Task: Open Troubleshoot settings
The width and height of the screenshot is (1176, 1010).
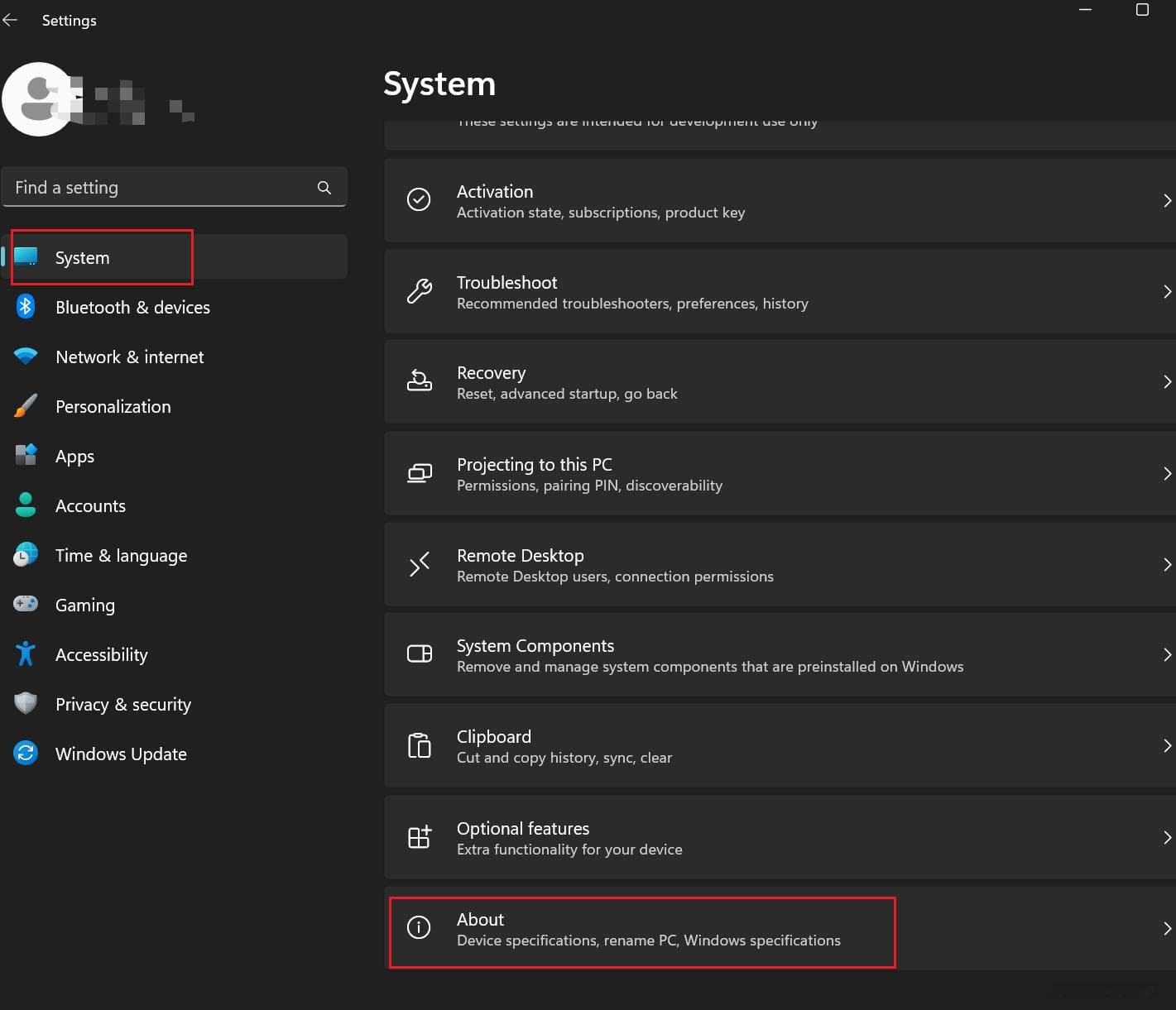Action: pos(780,291)
